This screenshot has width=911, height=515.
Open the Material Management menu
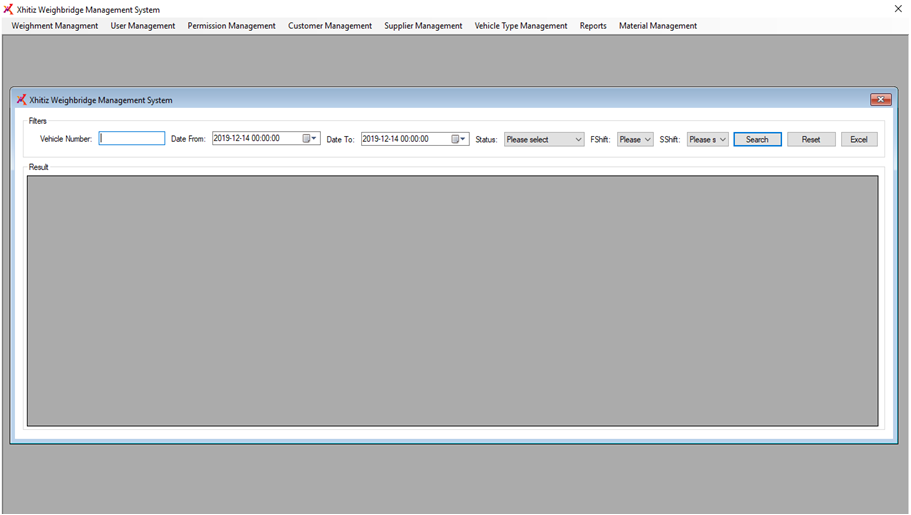pos(658,26)
